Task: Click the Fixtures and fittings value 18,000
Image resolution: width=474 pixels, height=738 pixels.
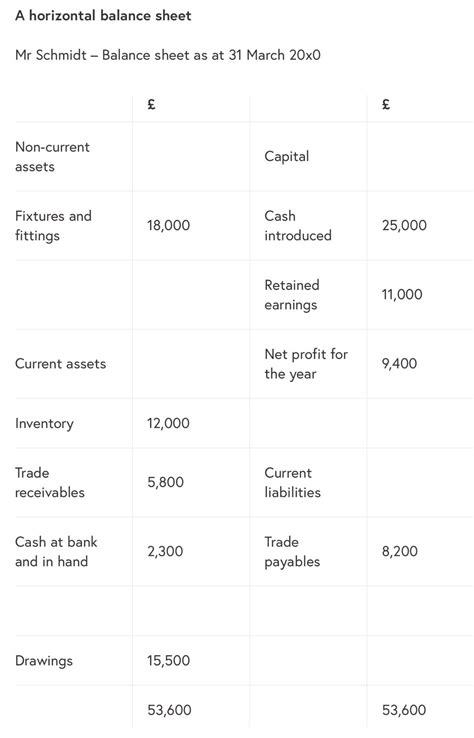Action: coord(169,225)
